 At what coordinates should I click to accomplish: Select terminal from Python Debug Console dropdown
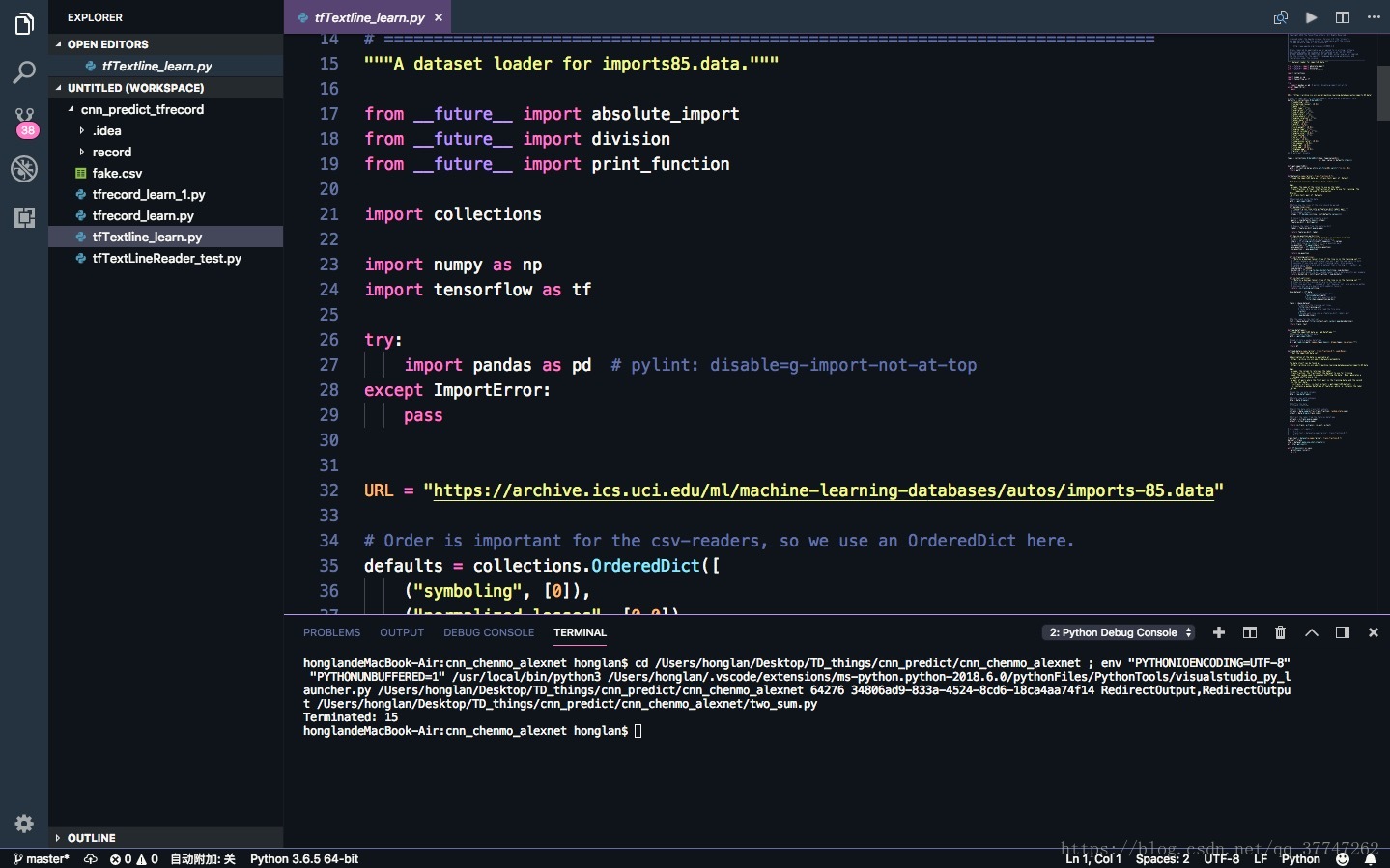pyautogui.click(x=1119, y=632)
